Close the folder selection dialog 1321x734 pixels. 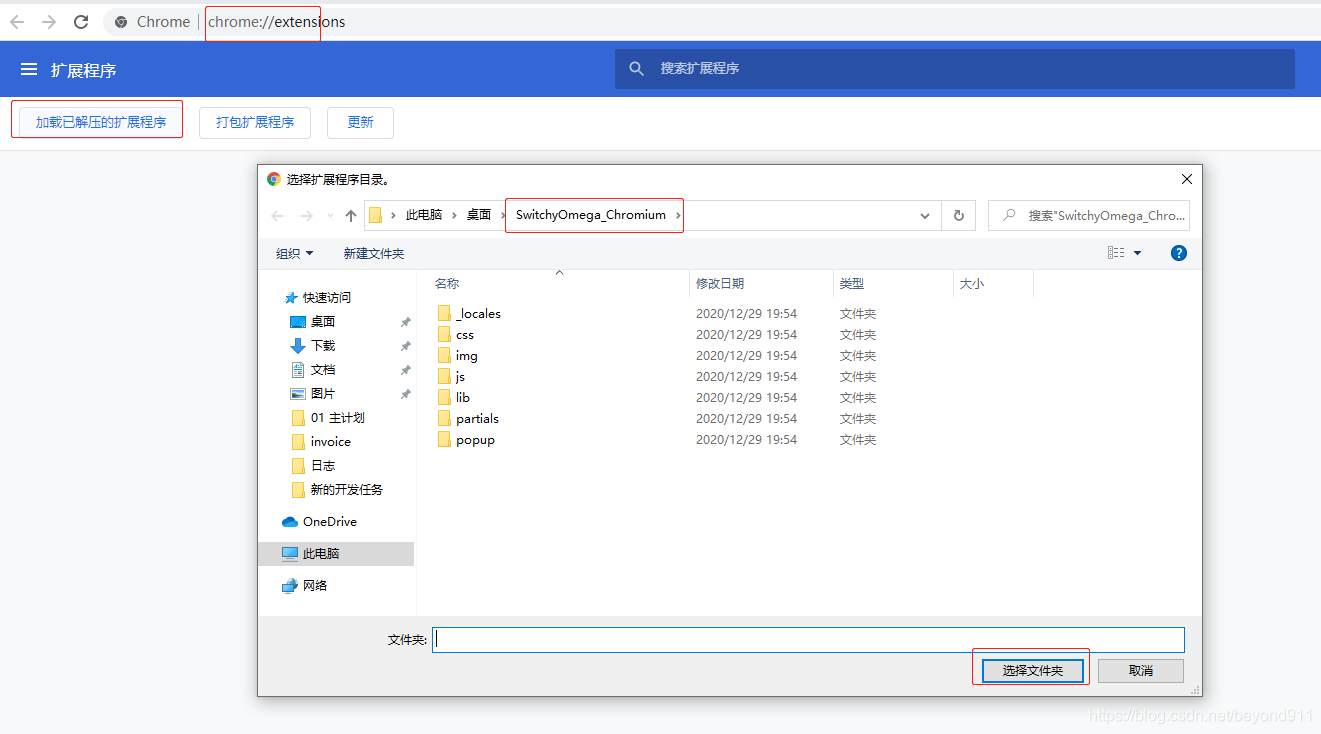(x=1187, y=180)
